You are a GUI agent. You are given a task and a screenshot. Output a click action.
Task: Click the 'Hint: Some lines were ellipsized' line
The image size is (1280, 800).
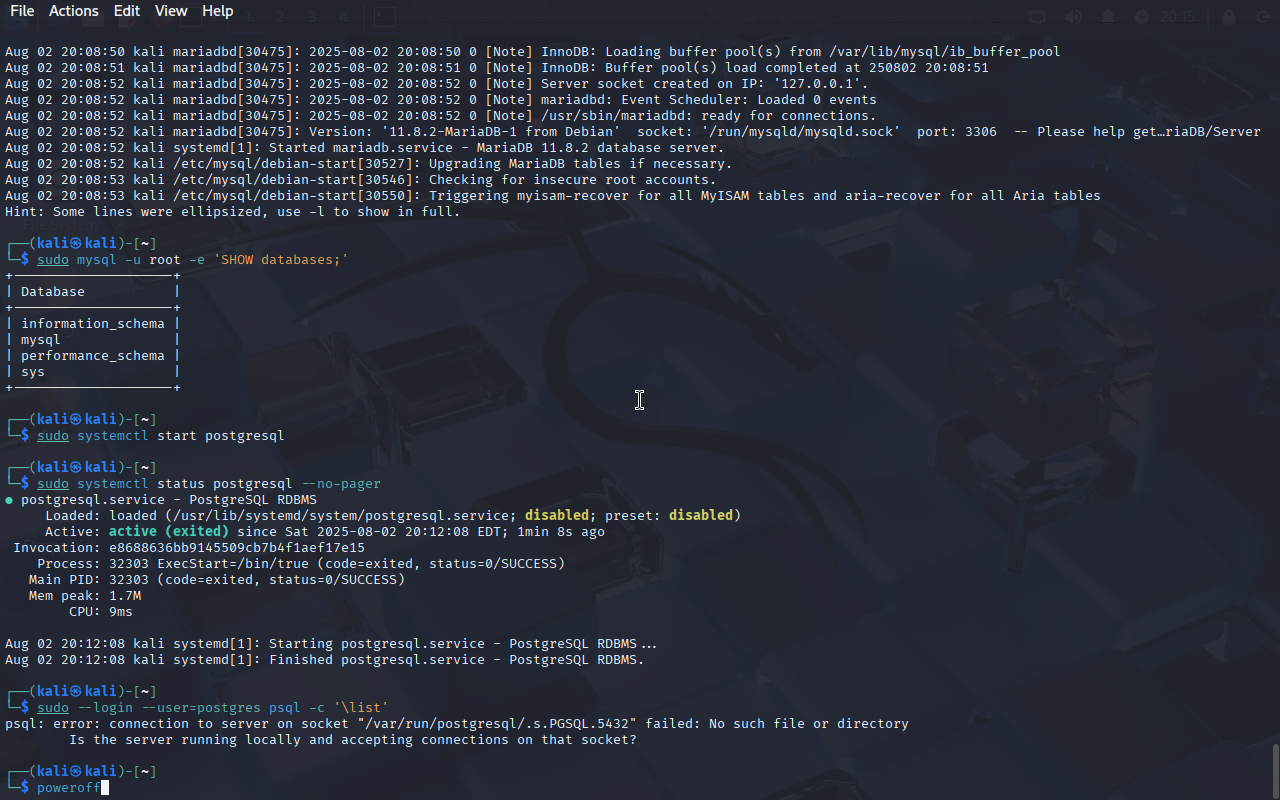tap(233, 212)
